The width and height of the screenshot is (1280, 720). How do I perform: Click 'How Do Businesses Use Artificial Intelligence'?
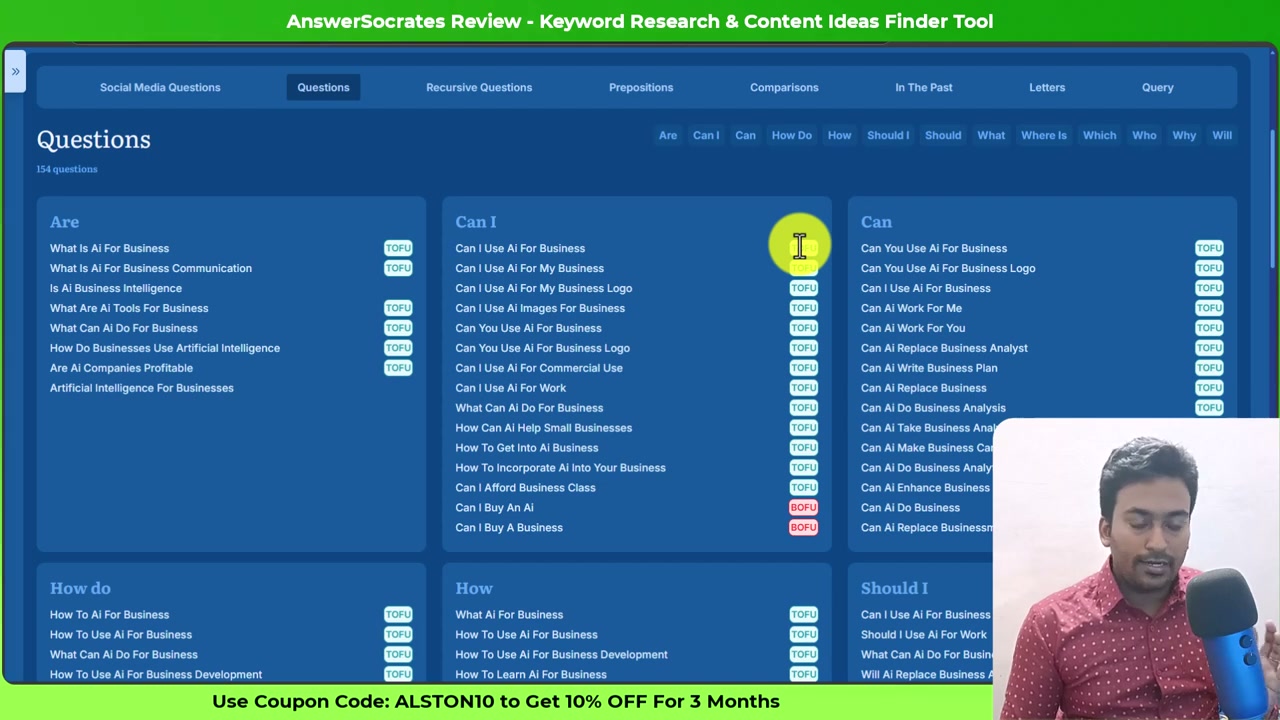[x=165, y=348]
